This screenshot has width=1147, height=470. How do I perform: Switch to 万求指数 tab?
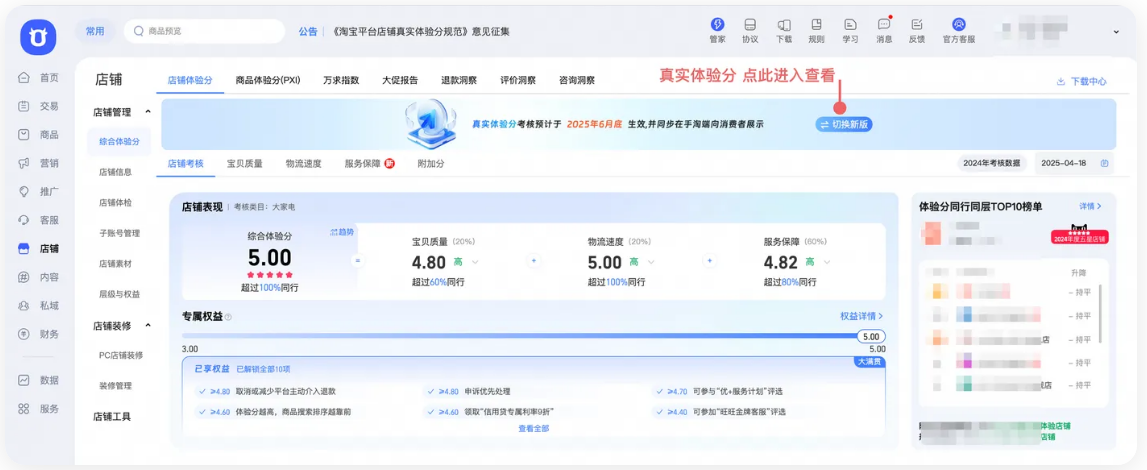[x=341, y=80]
